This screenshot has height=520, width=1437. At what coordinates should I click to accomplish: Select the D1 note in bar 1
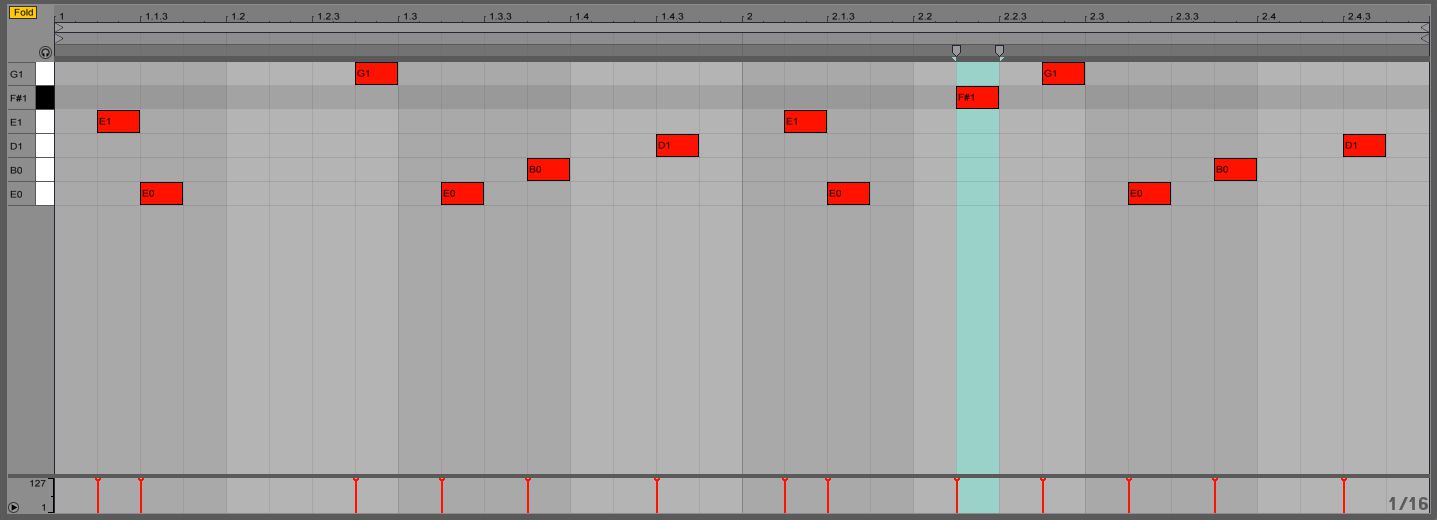pos(677,146)
